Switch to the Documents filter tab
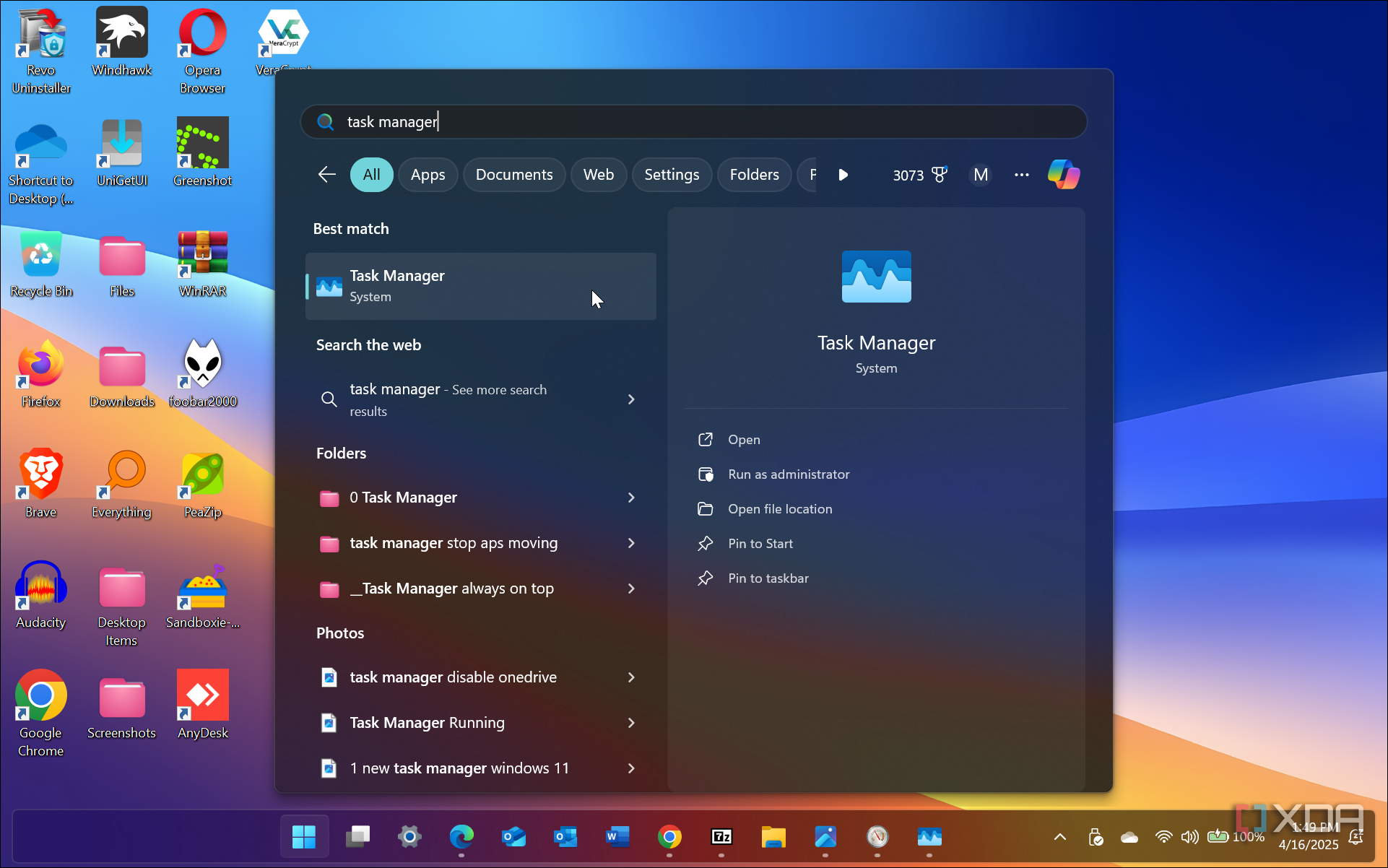 point(514,175)
